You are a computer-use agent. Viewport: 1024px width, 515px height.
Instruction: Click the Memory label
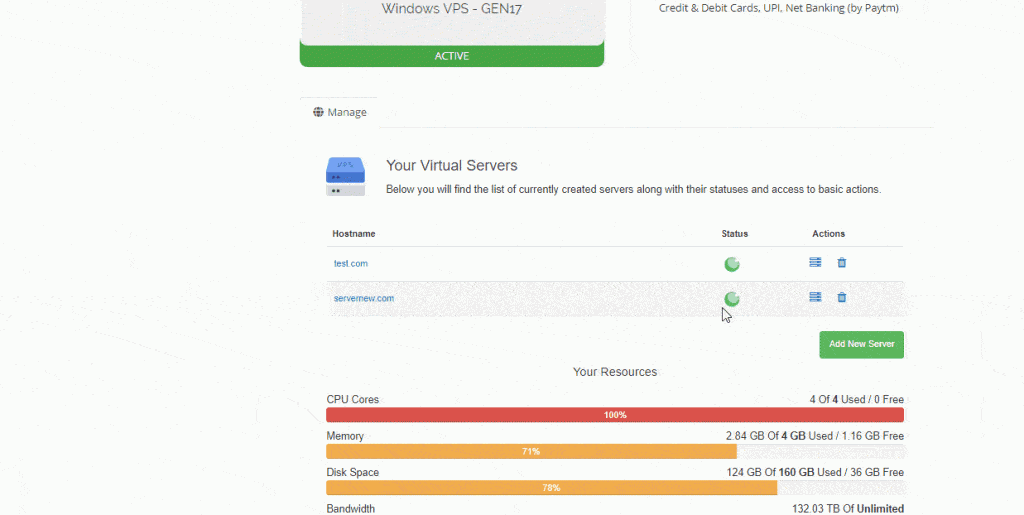tap(345, 435)
